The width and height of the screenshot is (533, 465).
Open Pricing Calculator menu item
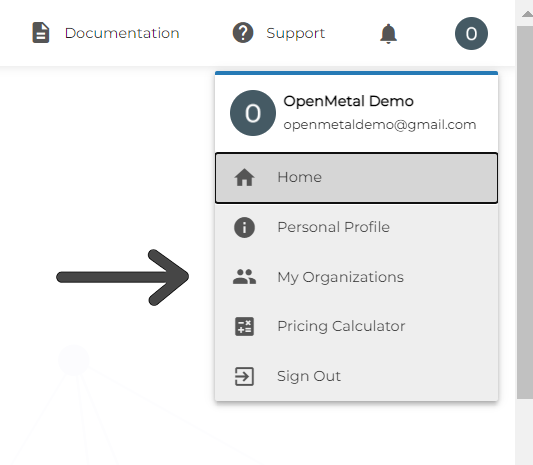point(357,326)
